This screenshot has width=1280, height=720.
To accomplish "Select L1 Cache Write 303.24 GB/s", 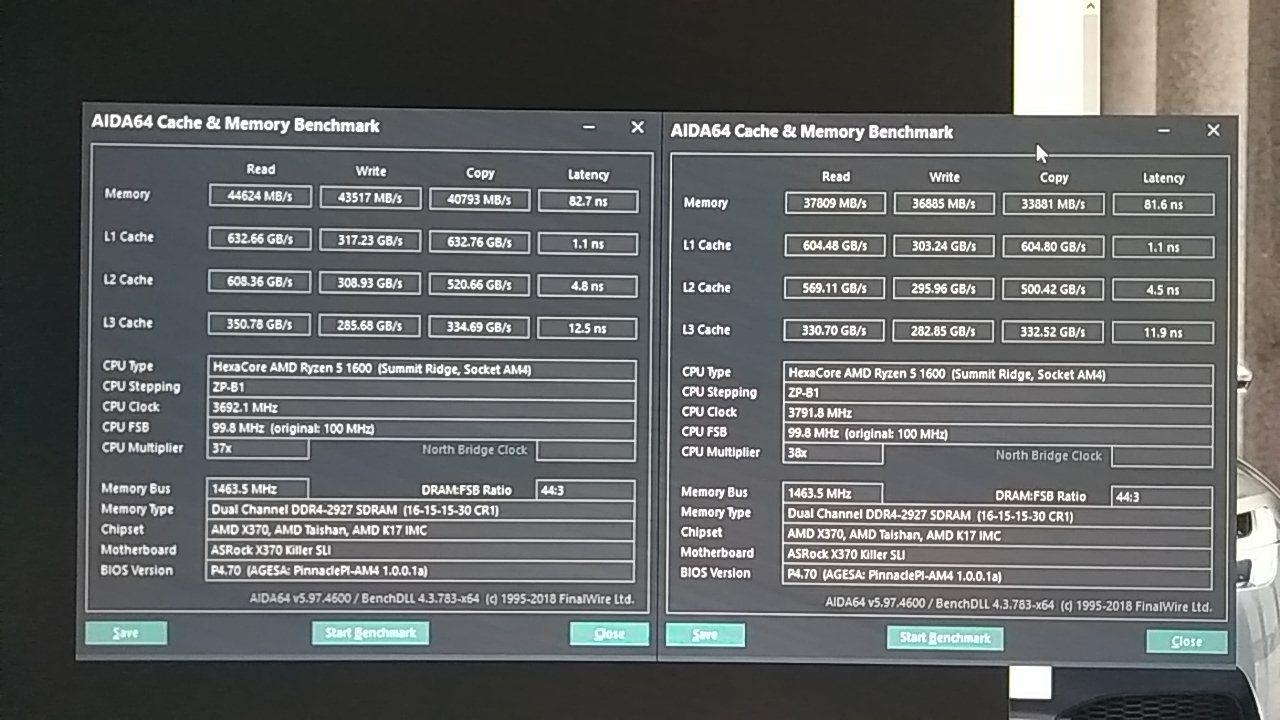I will pyautogui.click(x=944, y=247).
